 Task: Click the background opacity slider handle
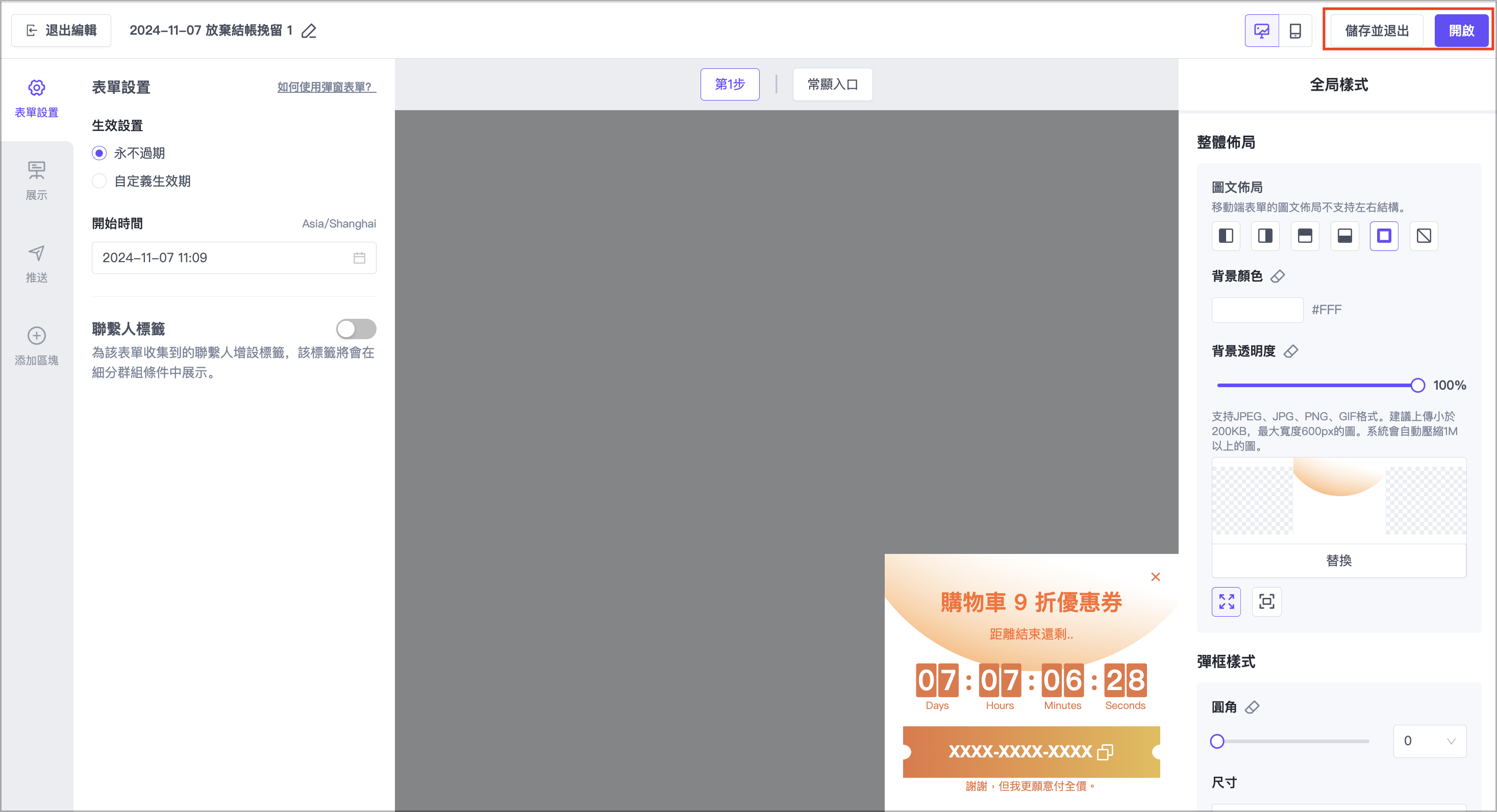point(1417,385)
